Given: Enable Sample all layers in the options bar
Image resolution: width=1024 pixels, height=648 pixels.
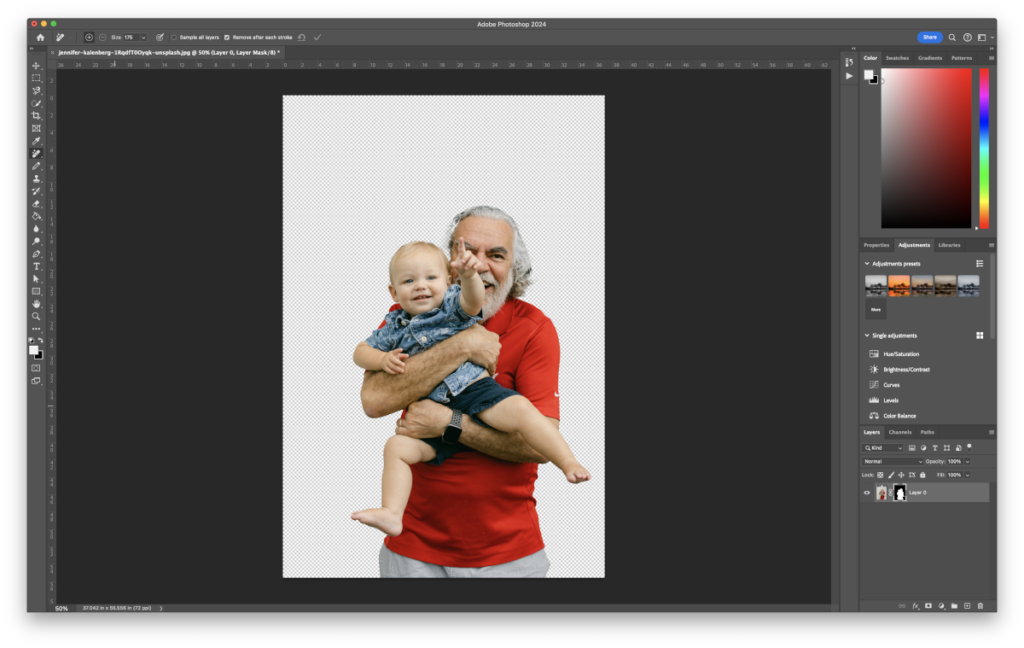Looking at the screenshot, I should click(x=173, y=37).
